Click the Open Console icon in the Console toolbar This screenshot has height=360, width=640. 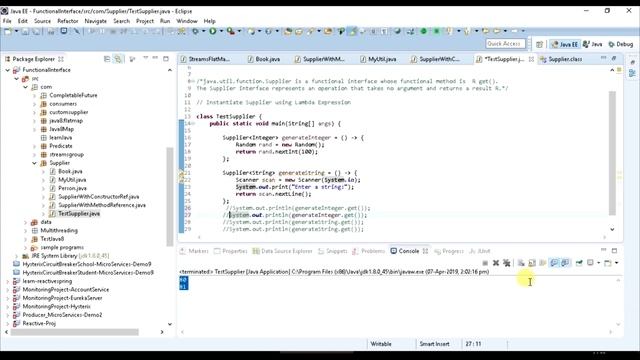tap(608, 263)
